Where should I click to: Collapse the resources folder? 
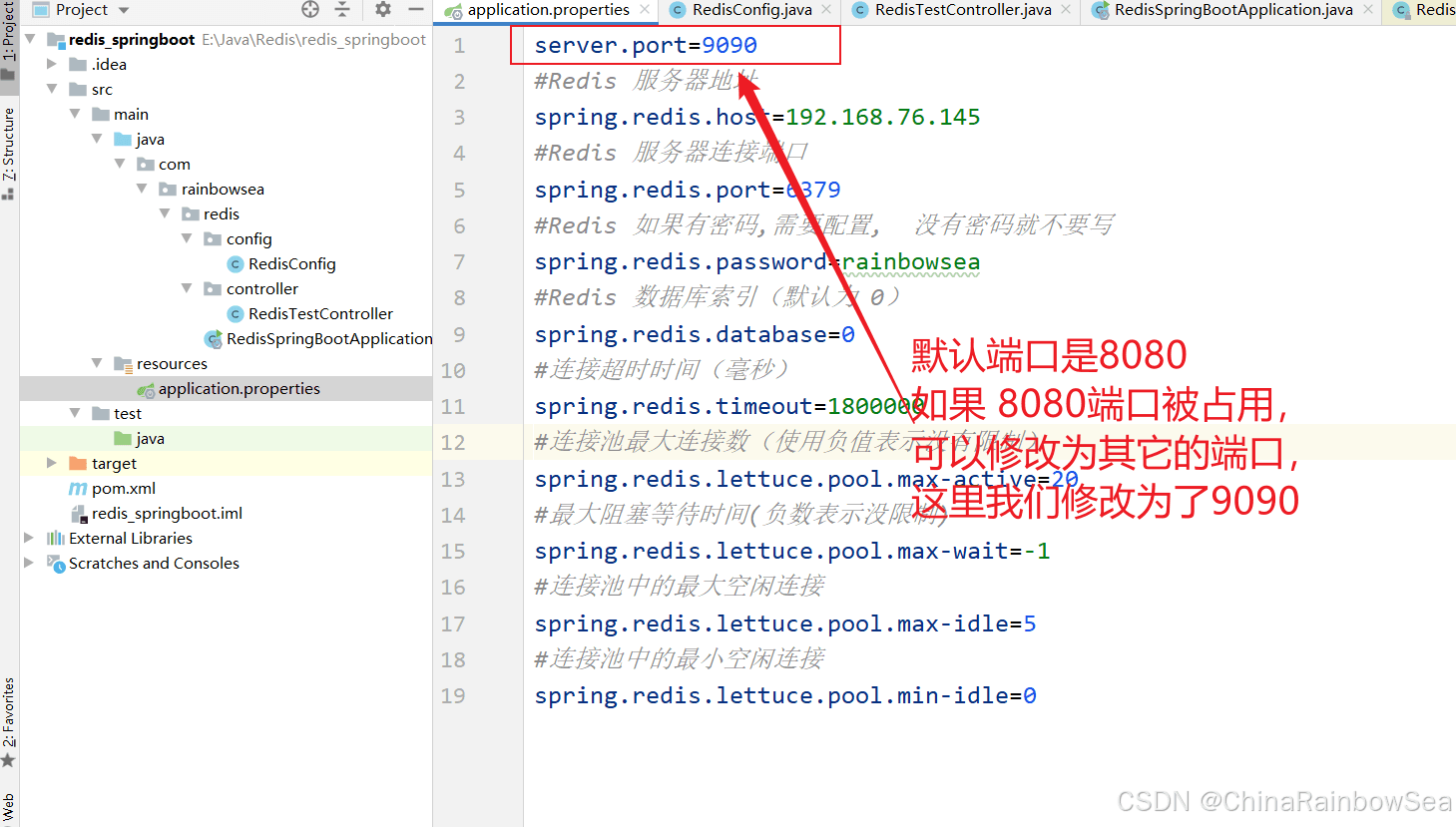point(97,363)
